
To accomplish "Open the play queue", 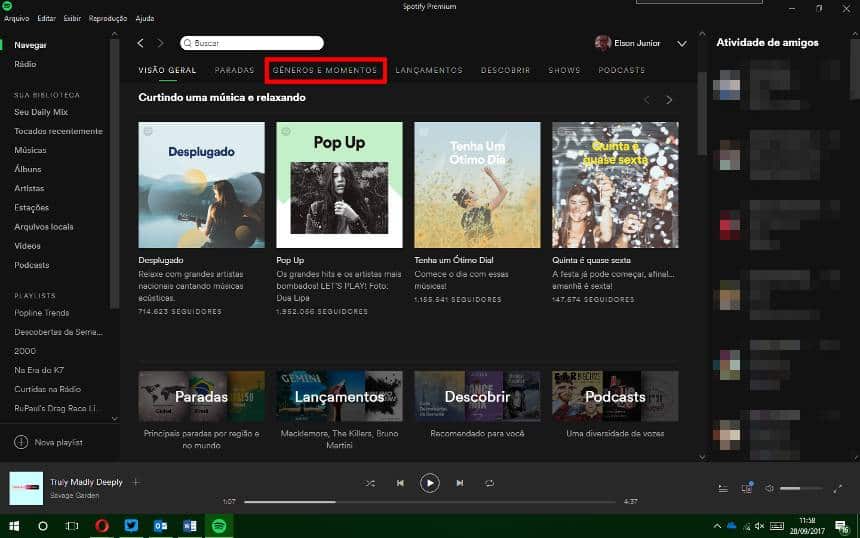I will pyautogui.click(x=723, y=488).
